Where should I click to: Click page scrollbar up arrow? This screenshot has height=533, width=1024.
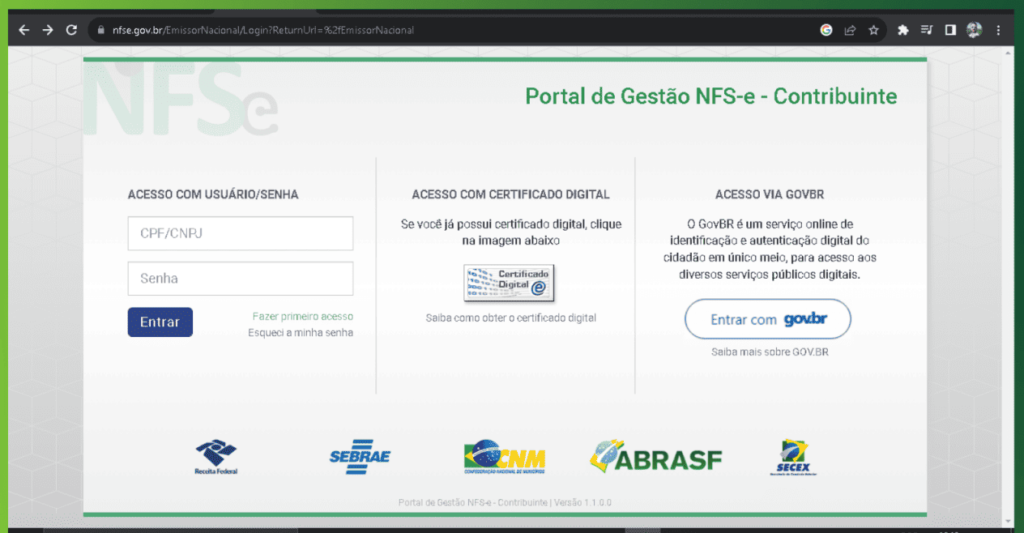pos(1008,54)
